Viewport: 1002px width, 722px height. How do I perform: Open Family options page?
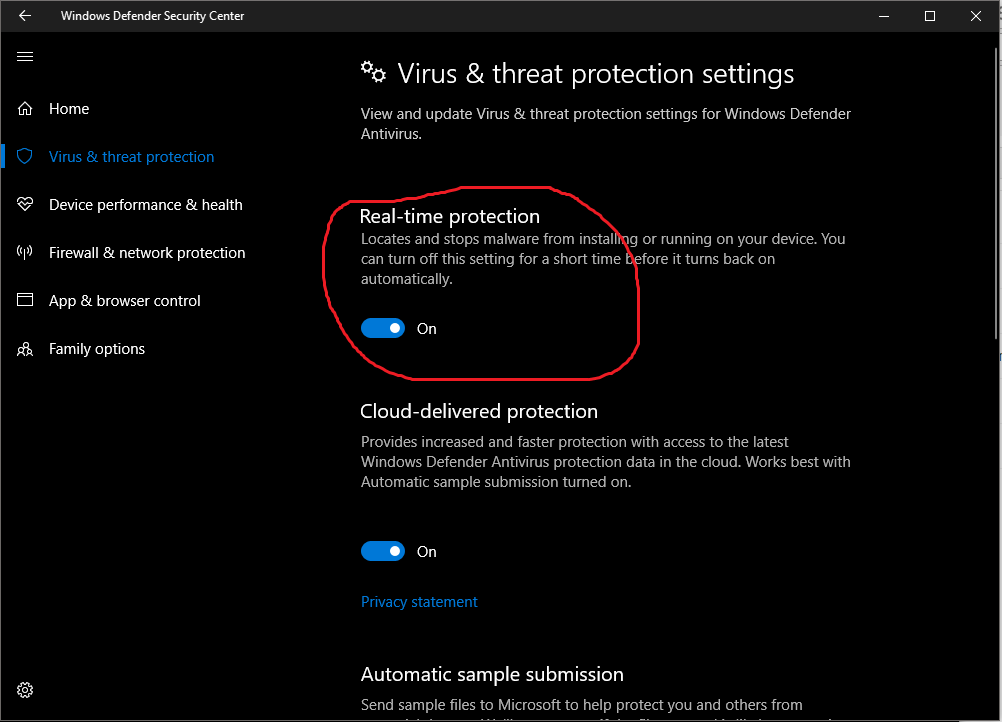click(97, 349)
